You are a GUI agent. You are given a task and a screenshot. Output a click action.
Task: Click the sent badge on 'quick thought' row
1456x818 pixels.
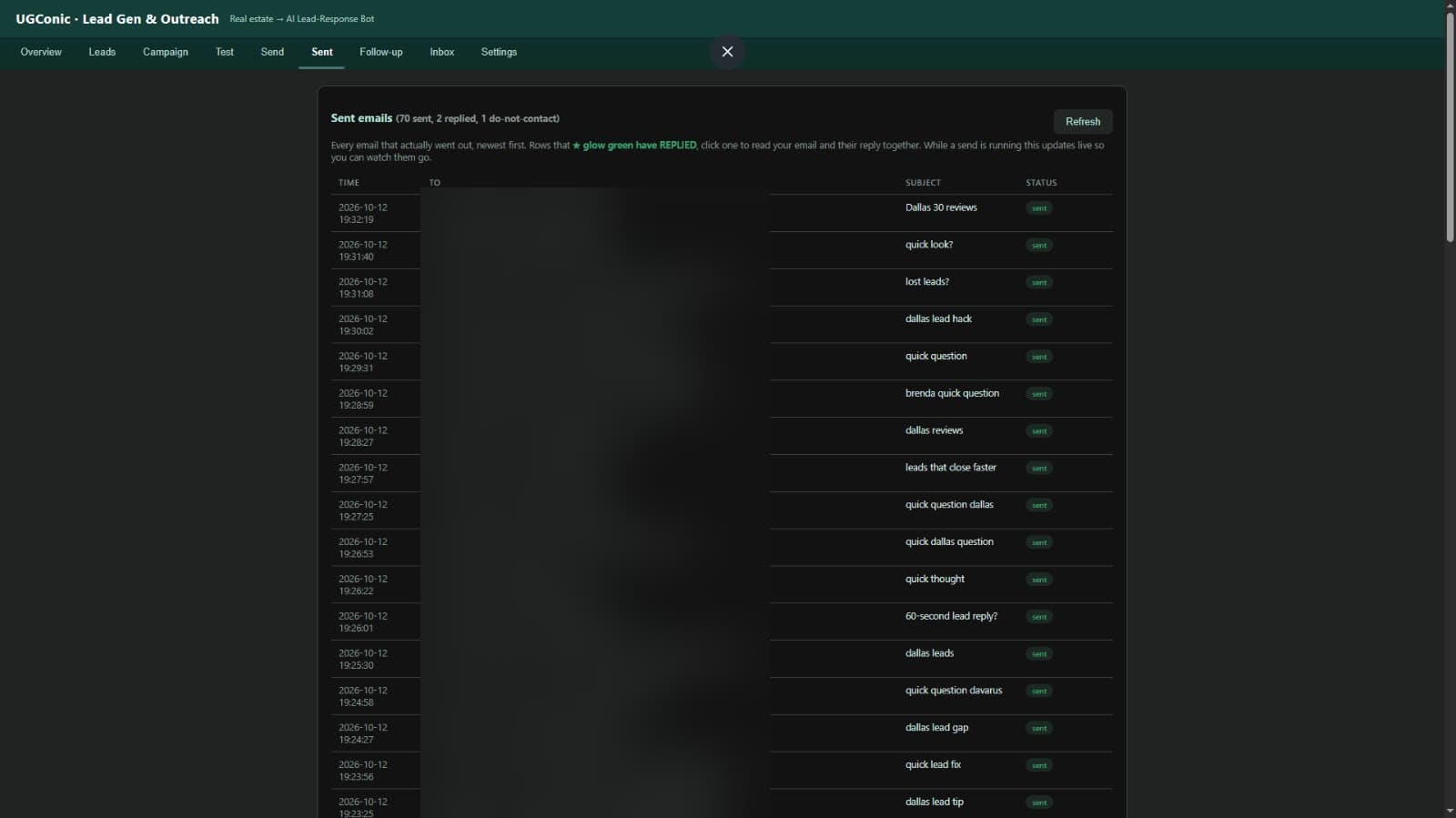(x=1039, y=580)
